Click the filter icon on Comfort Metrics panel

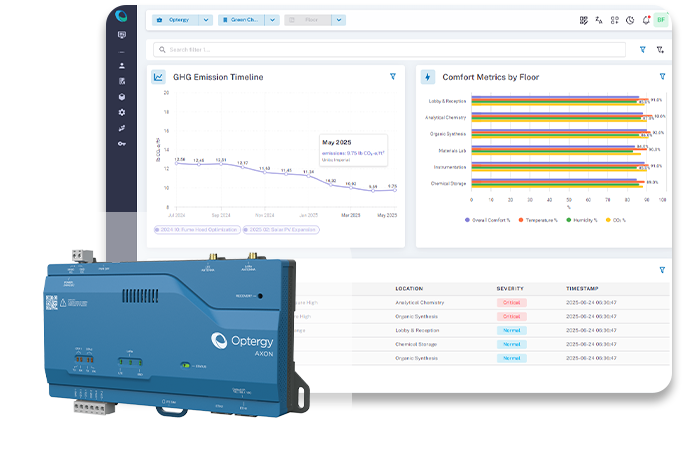pos(662,77)
